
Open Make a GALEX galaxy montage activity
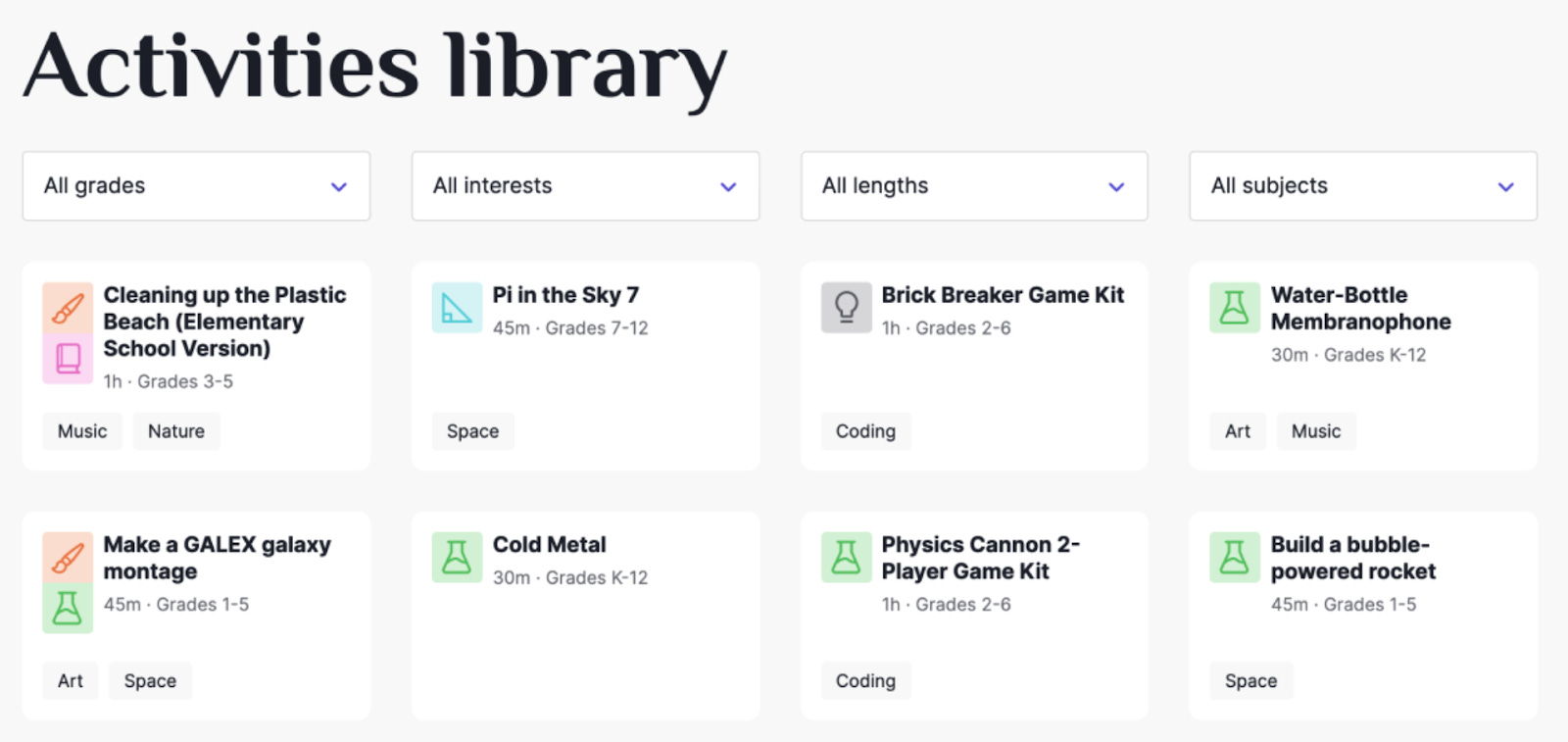(x=217, y=558)
